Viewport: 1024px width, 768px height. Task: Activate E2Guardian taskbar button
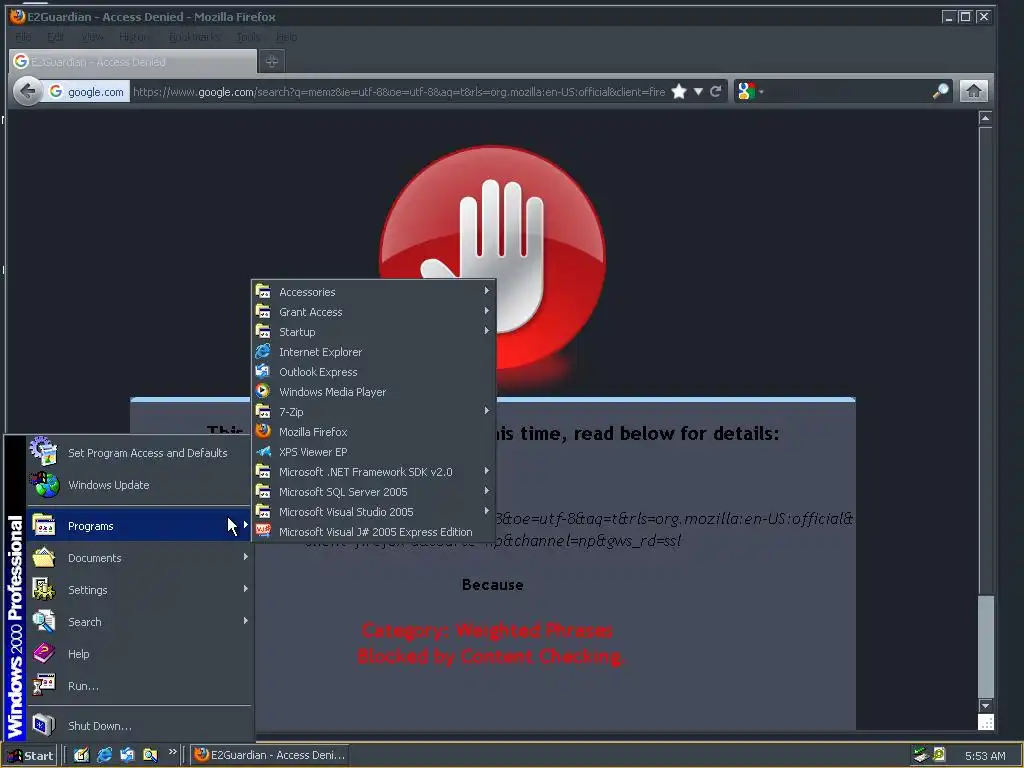[x=270, y=755]
